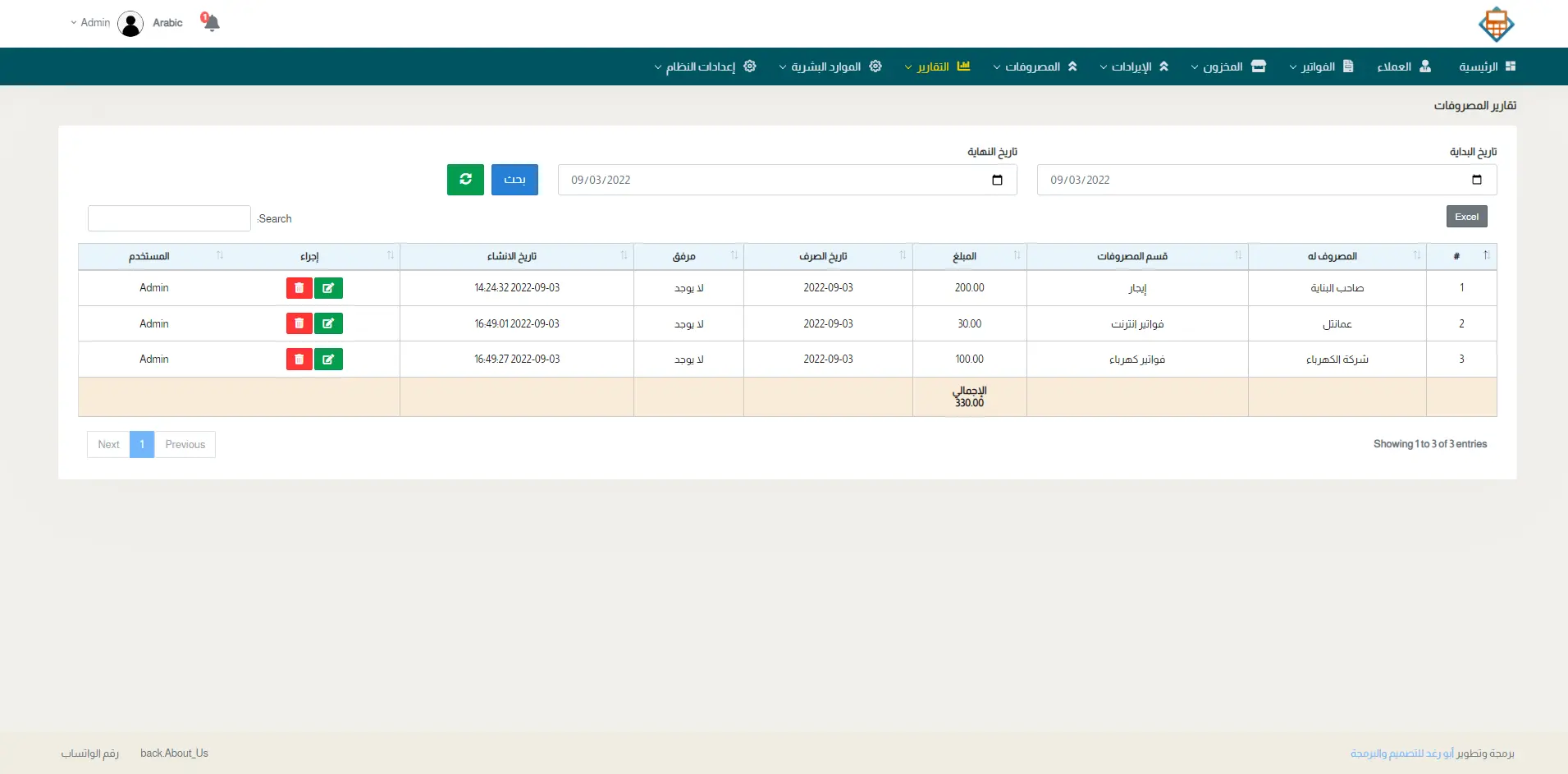This screenshot has width=1568, height=774.
Task: Open the العملاء customers menu item
Action: pos(1403,66)
